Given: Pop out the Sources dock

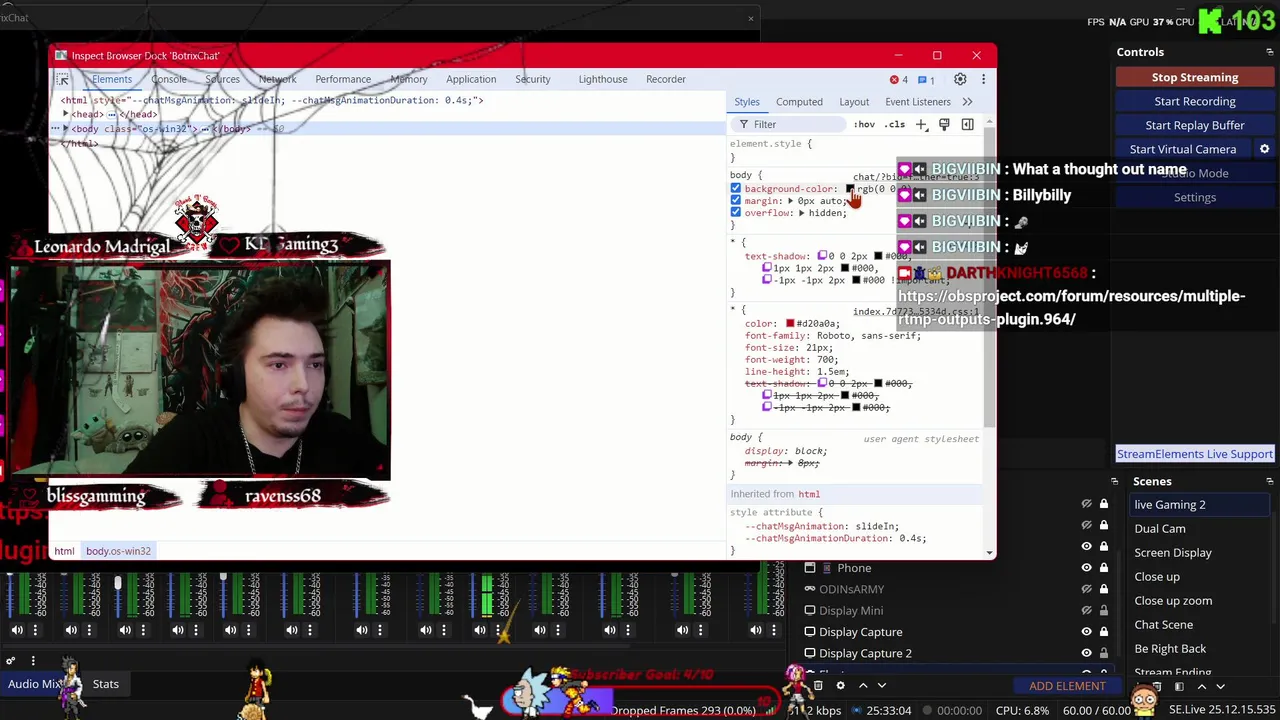Looking at the screenshot, I should pos(1114,481).
